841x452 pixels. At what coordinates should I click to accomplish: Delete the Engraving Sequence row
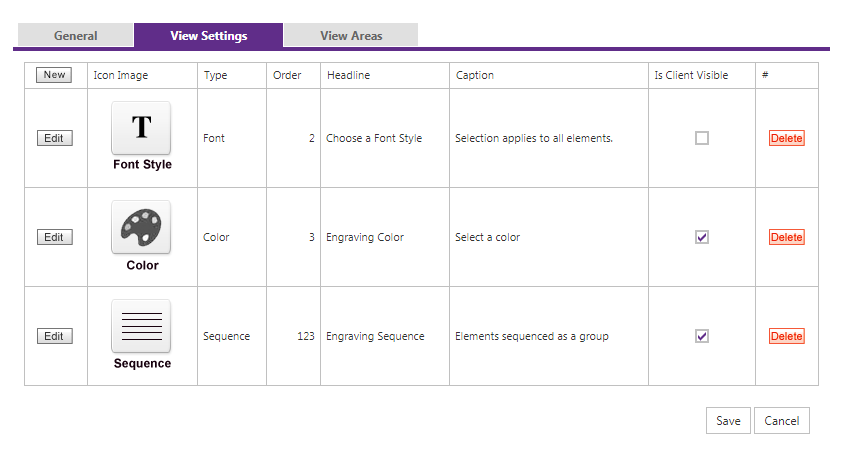(x=786, y=336)
